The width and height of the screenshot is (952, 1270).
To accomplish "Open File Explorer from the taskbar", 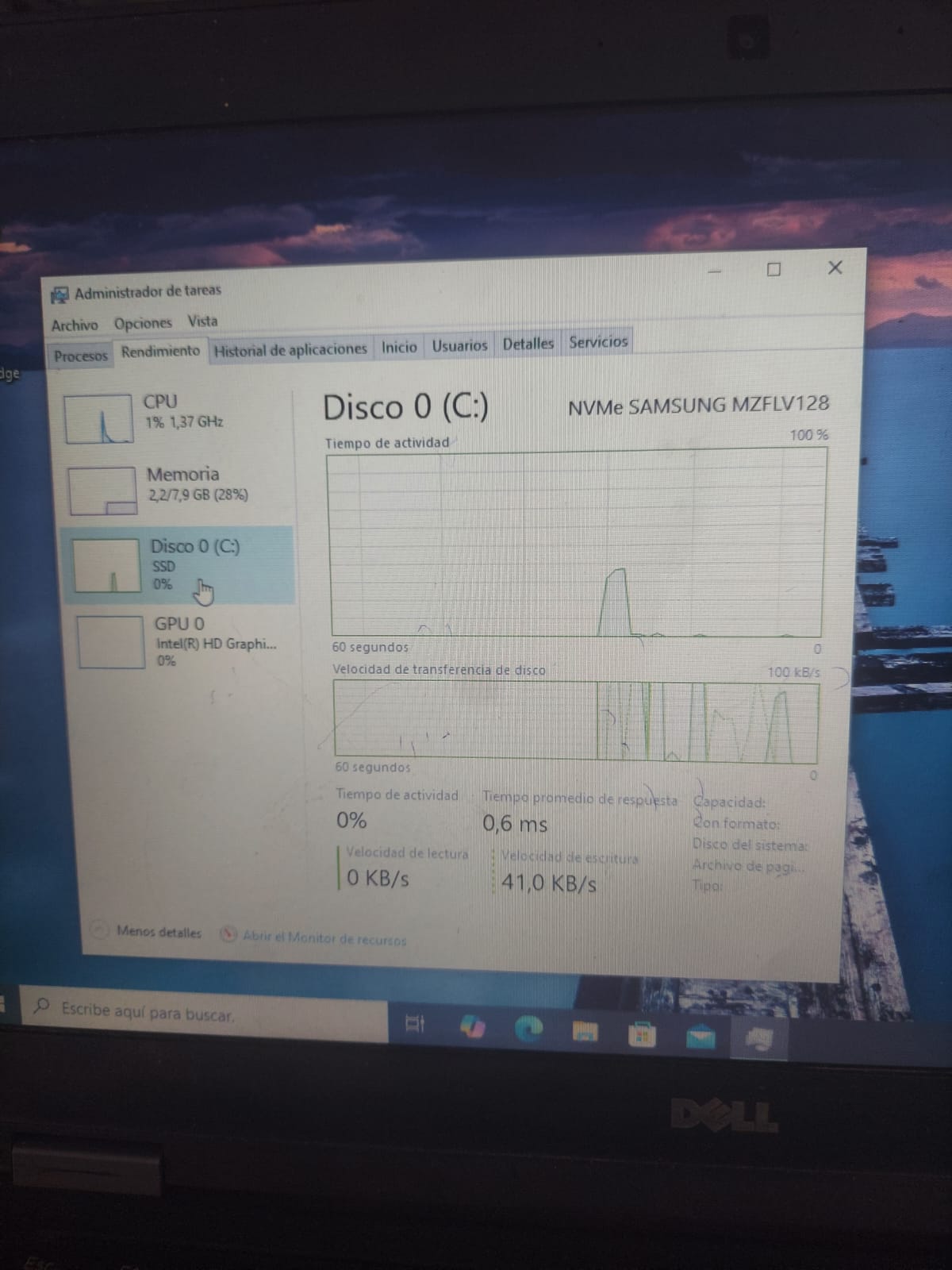I will click(585, 1031).
